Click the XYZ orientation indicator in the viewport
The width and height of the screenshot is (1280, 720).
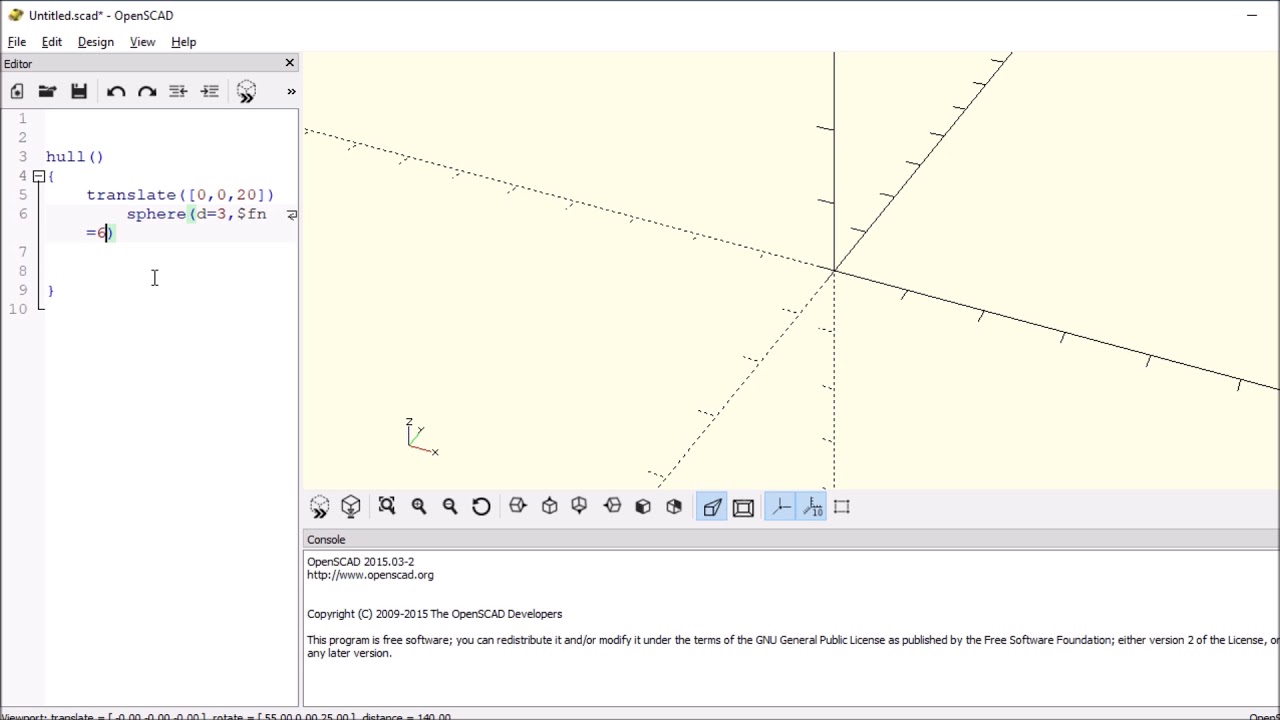click(x=421, y=438)
